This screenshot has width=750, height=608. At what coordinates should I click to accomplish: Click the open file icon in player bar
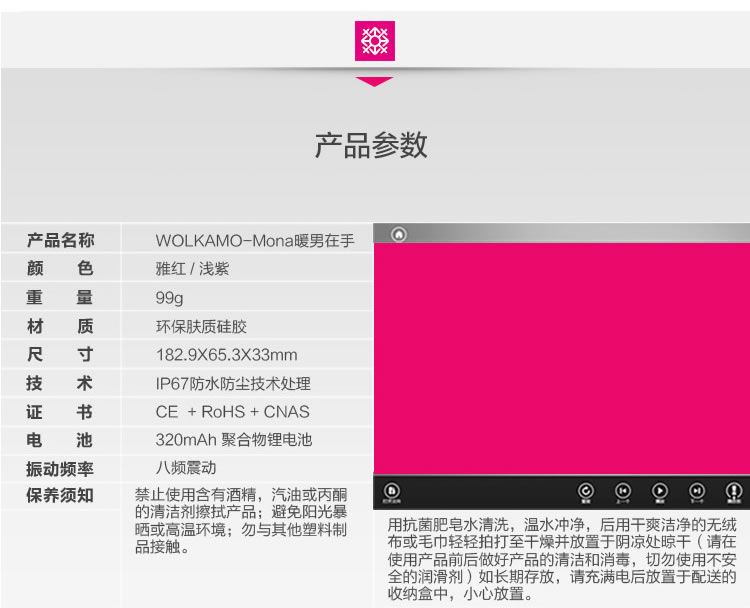point(392,491)
